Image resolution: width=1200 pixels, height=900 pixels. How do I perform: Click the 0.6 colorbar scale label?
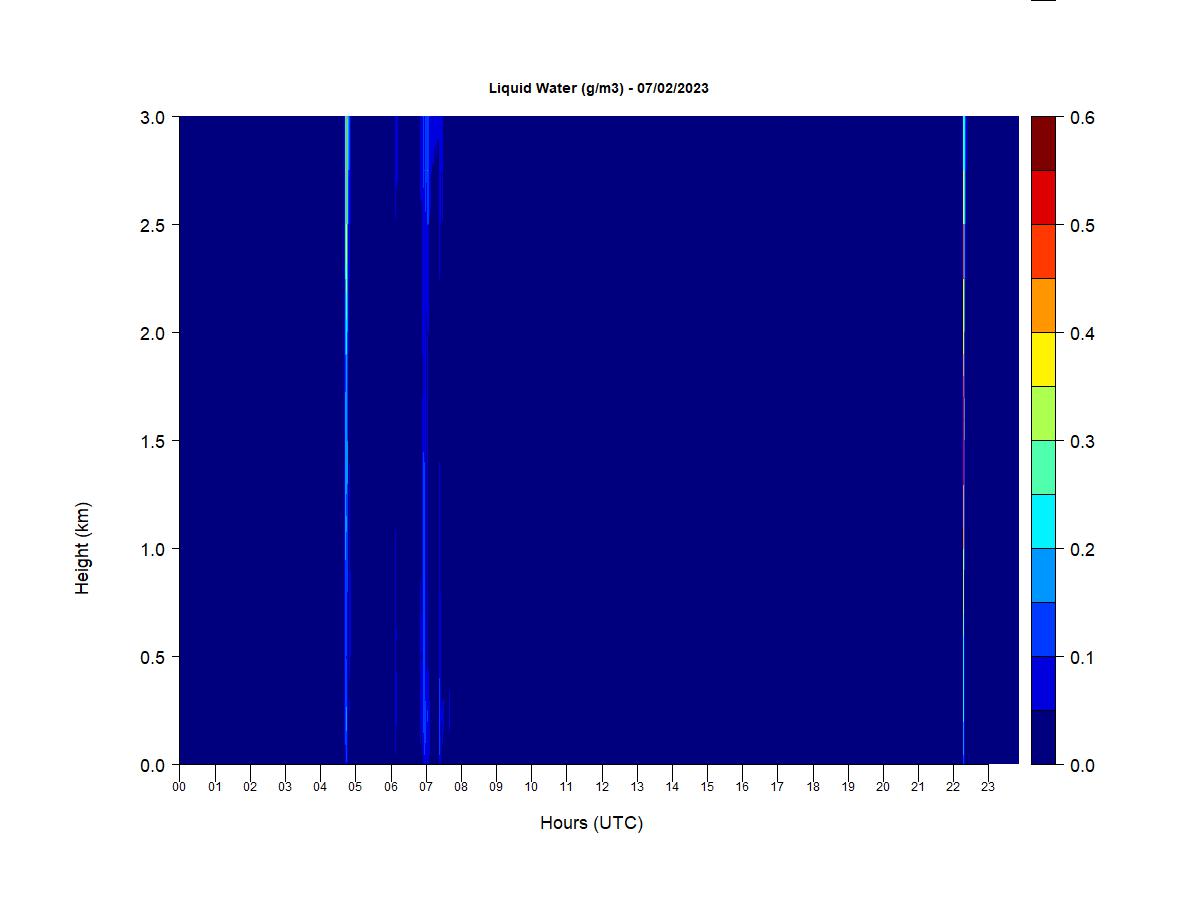(x=1082, y=118)
